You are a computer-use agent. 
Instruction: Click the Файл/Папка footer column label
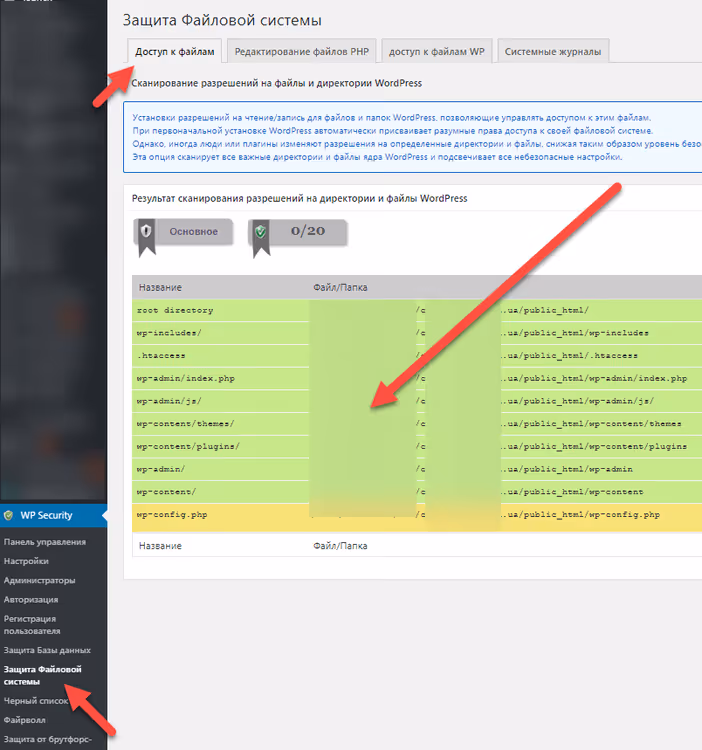click(340, 546)
